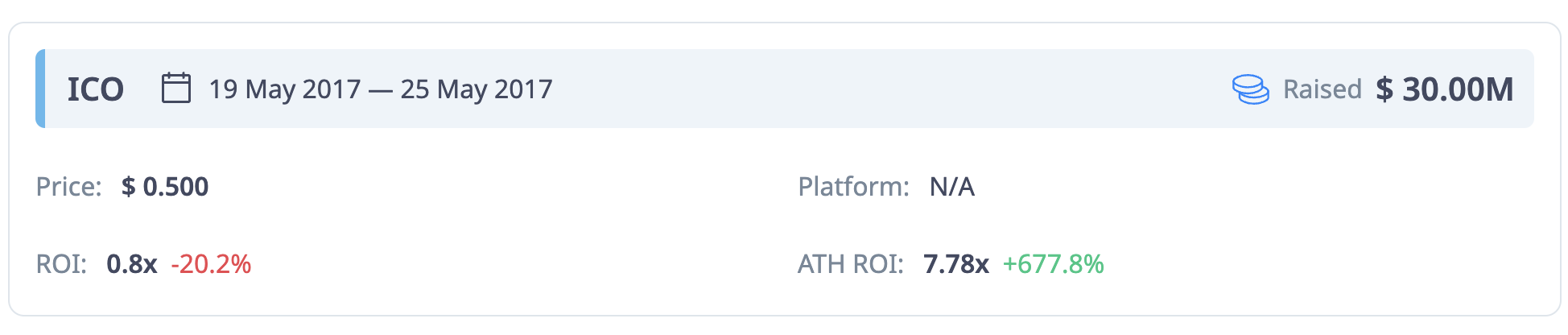Click the blue coins icon
This screenshot has width=1568, height=335.
(x=1250, y=89)
